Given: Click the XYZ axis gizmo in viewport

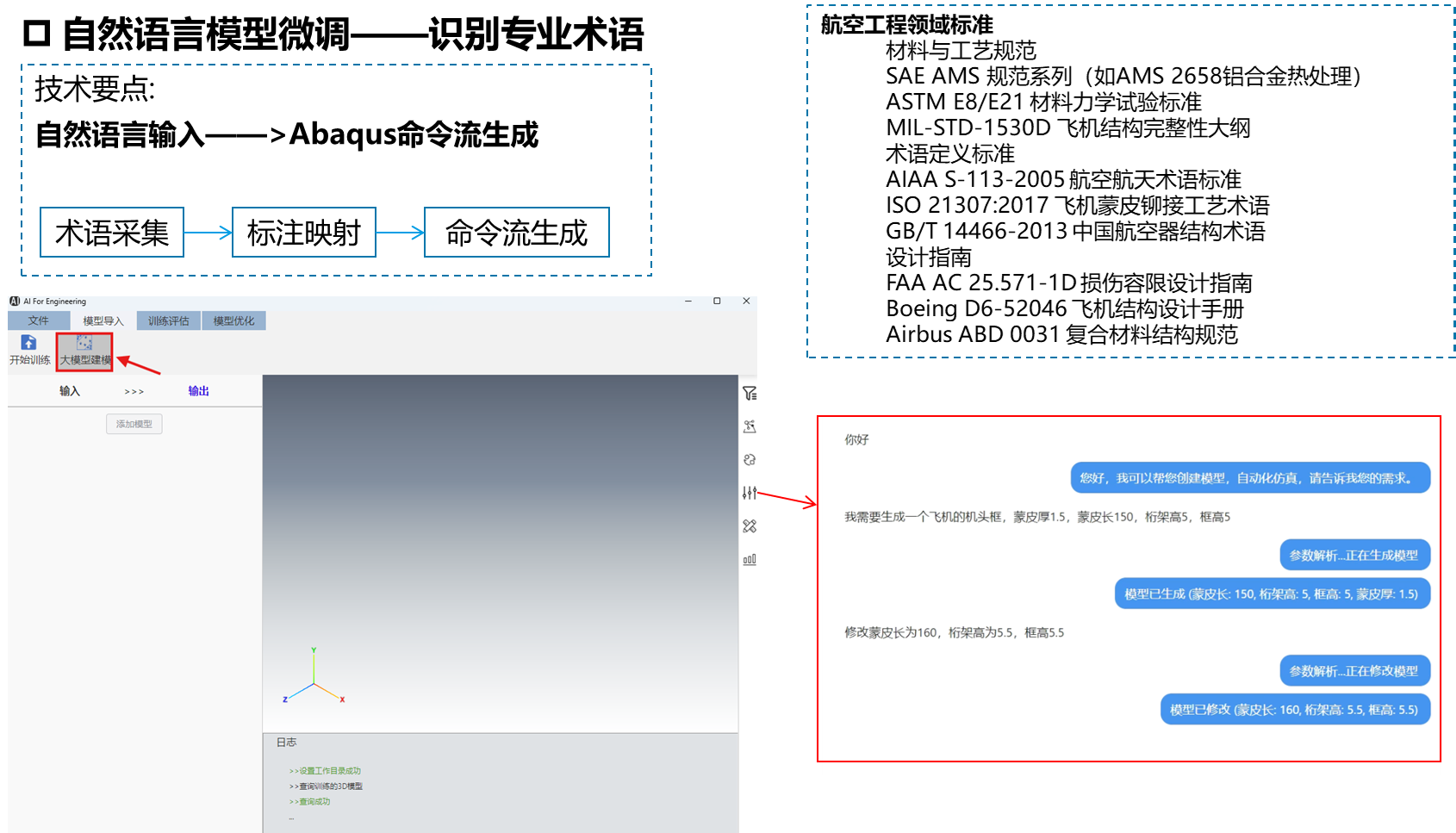Looking at the screenshot, I should click(x=314, y=679).
